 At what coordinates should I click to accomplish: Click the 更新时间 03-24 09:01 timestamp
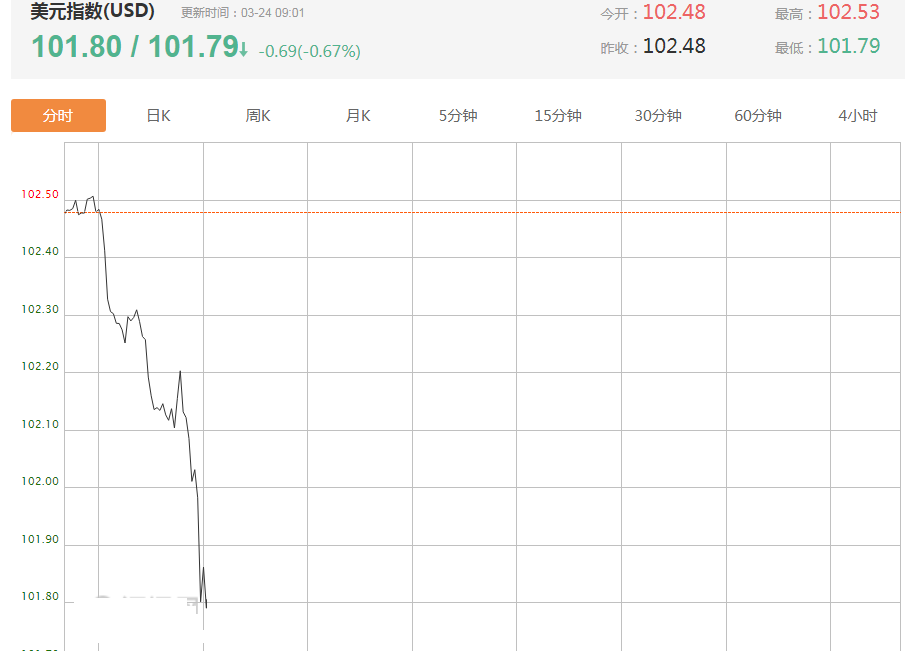click(243, 13)
